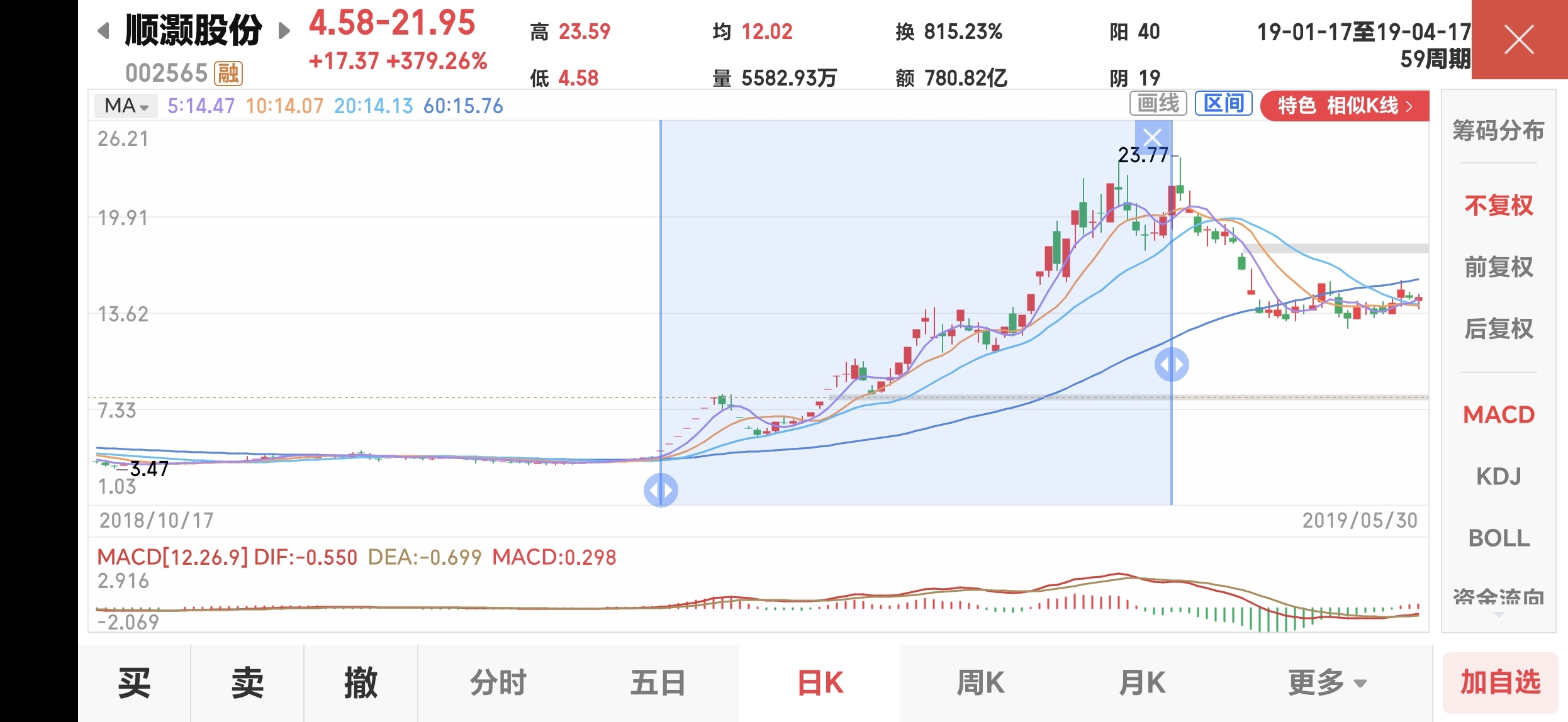Click the 融 margin trading badge
Screen dimensions: 1568x722
pos(228,73)
